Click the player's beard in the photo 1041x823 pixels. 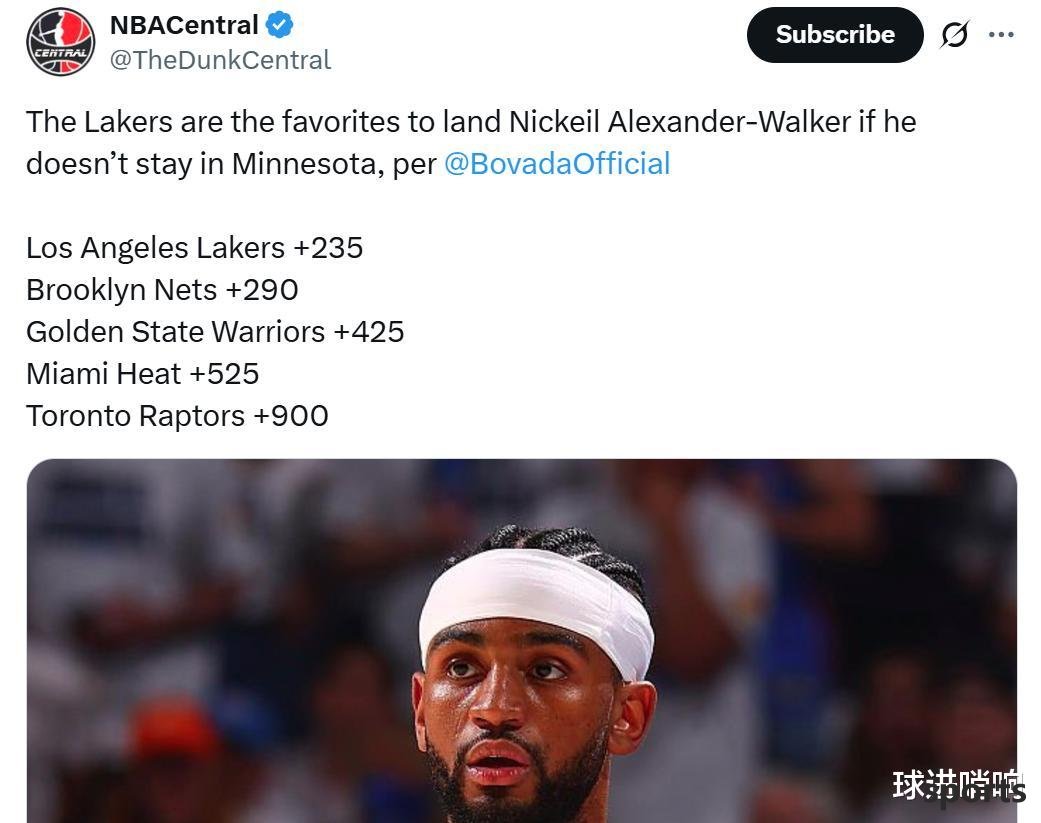click(518, 783)
